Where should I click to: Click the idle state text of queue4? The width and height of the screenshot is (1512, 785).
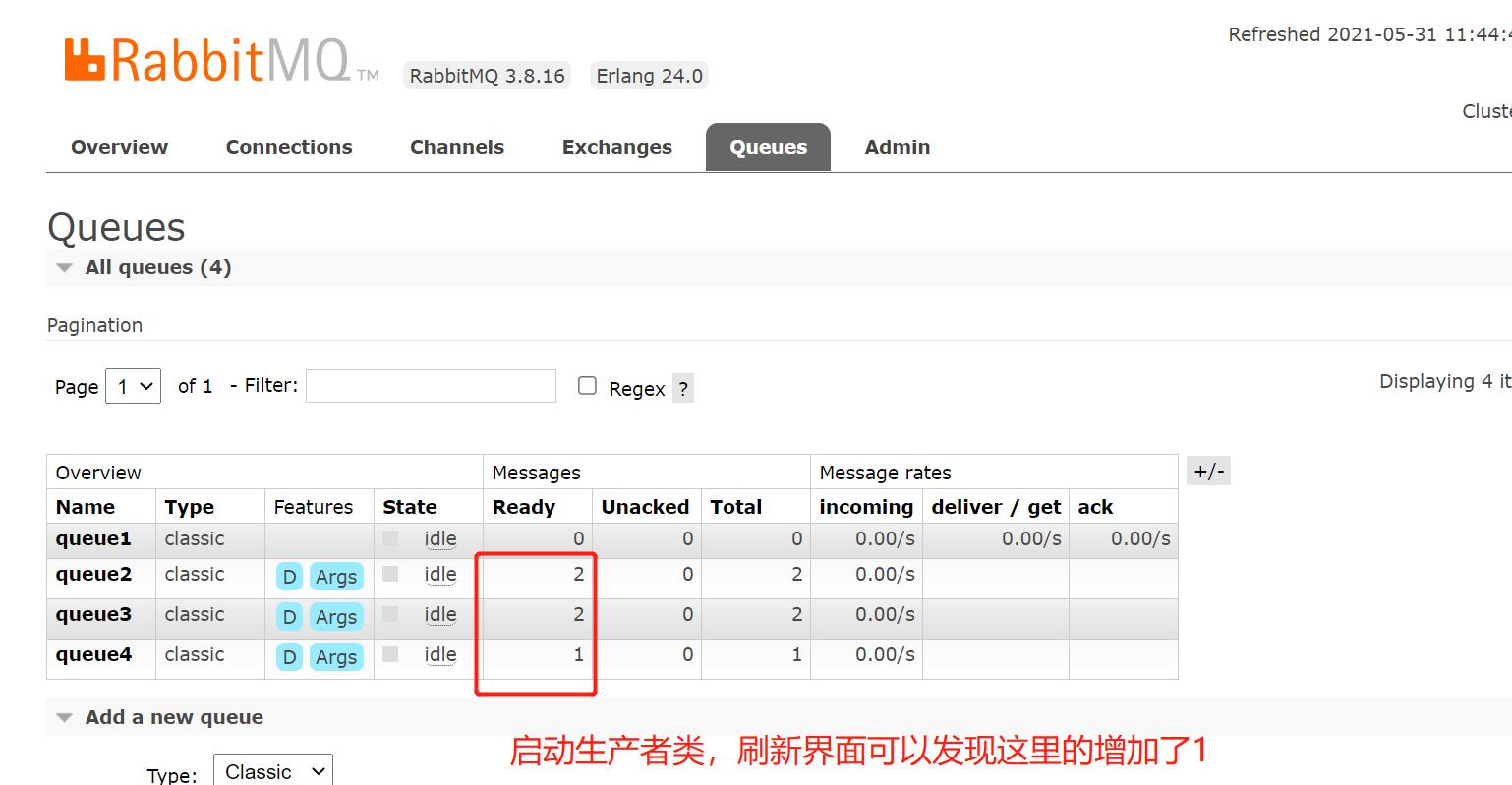(440, 655)
